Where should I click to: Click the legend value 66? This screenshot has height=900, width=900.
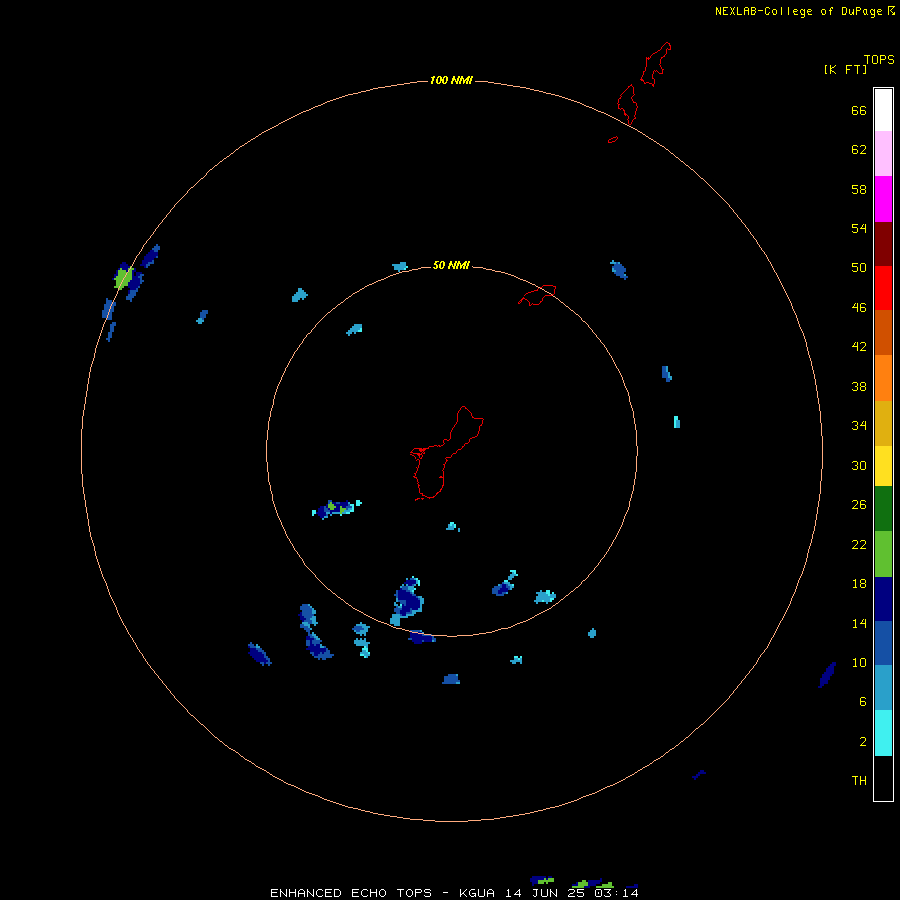(859, 110)
